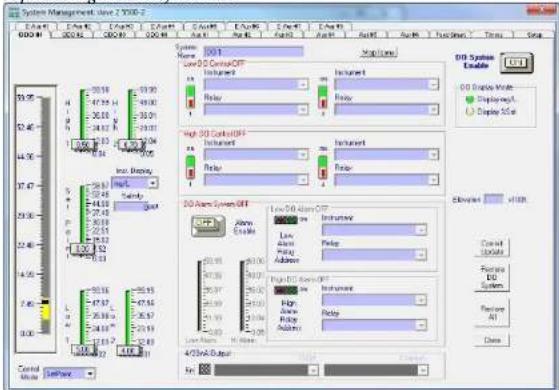Viewport: 559px width, 390px height.
Task: Click the System Name input field
Action: click(253, 52)
